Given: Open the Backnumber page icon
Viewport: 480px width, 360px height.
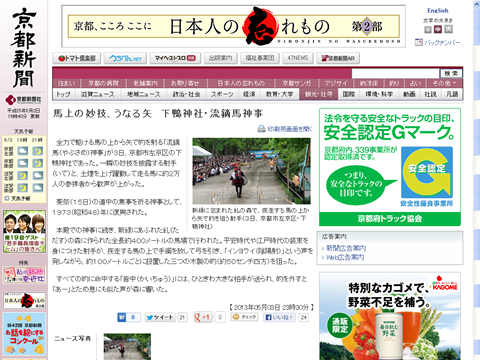Looking at the screenshot, I should [x=419, y=42].
